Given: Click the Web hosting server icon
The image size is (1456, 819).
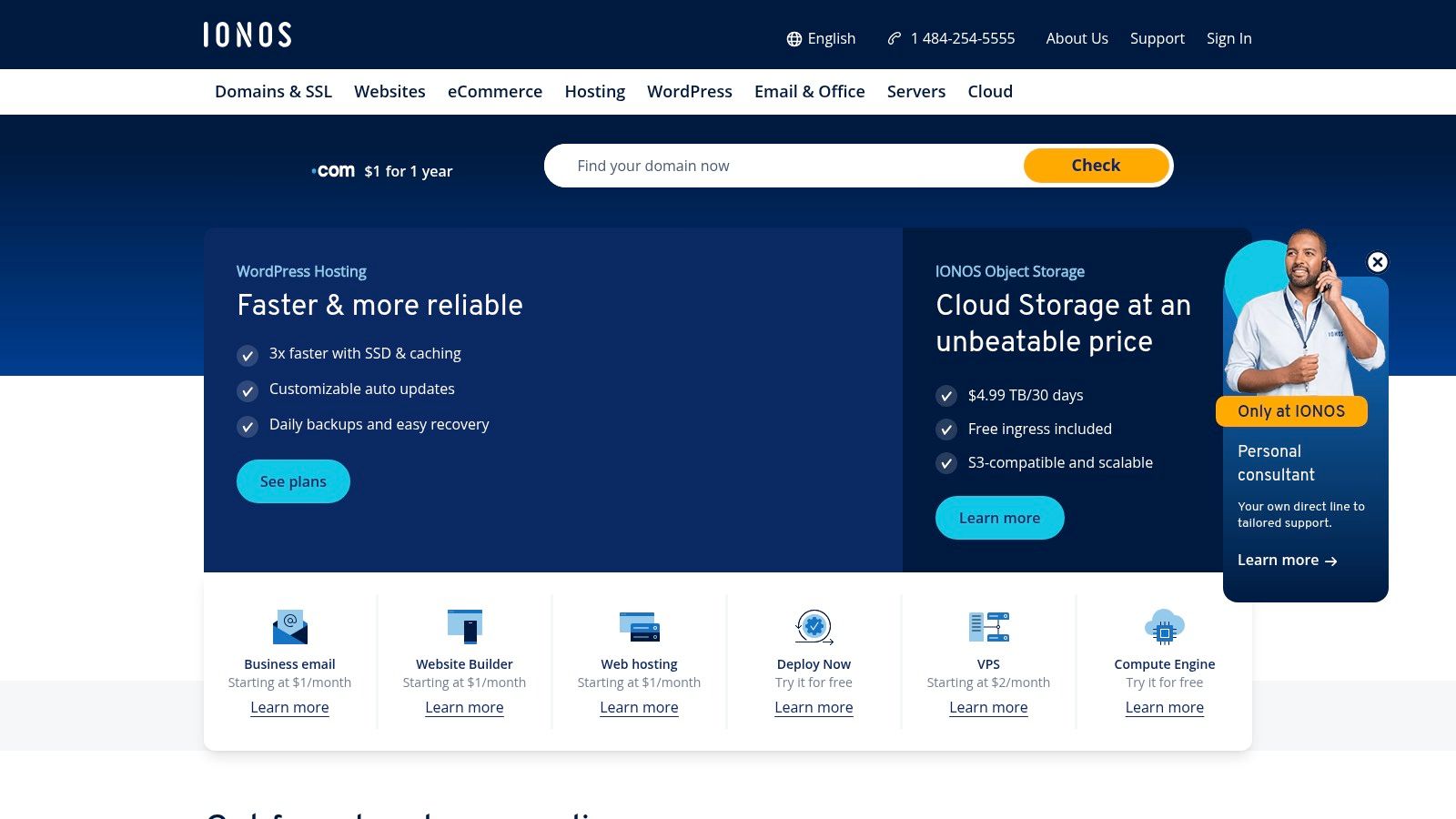Looking at the screenshot, I should pos(640,626).
